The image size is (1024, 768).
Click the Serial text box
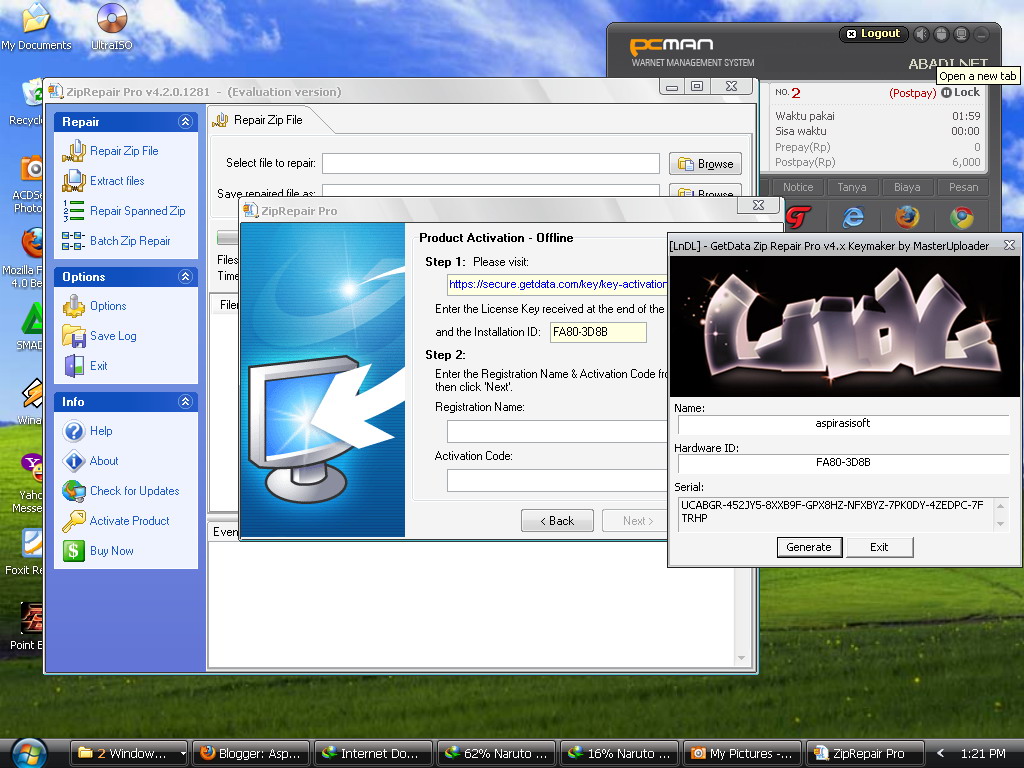836,513
